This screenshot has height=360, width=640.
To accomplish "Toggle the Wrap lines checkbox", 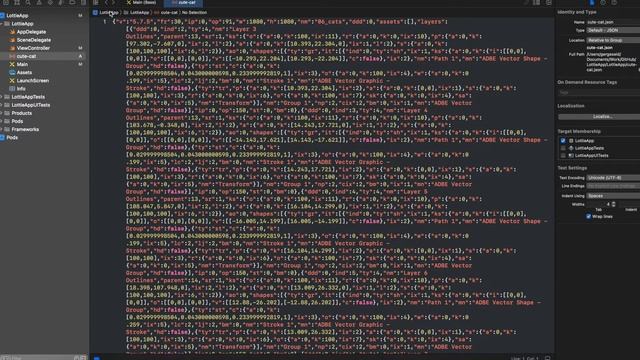I will (x=589, y=217).
